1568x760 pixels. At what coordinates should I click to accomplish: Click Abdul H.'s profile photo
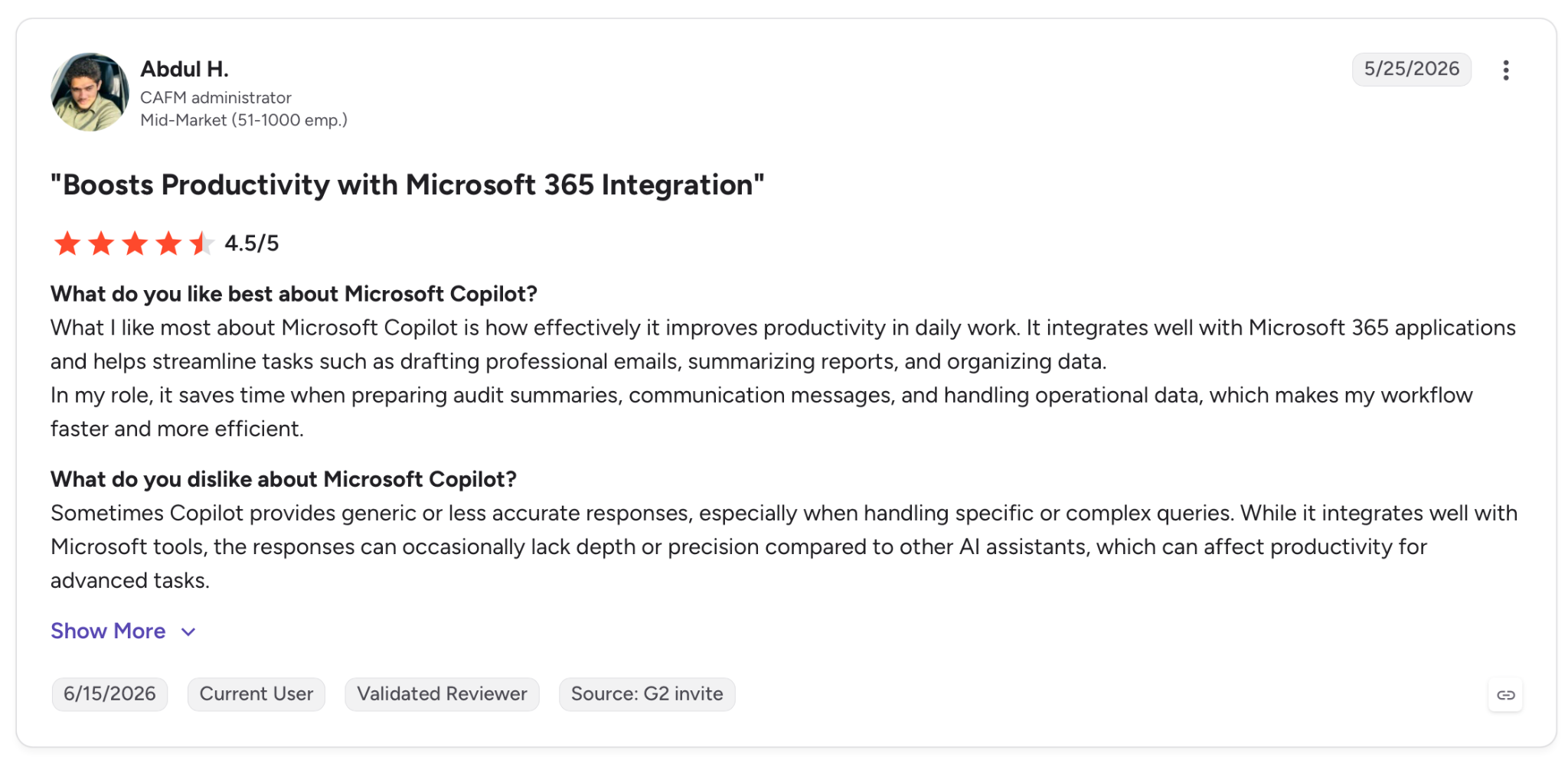click(x=90, y=92)
